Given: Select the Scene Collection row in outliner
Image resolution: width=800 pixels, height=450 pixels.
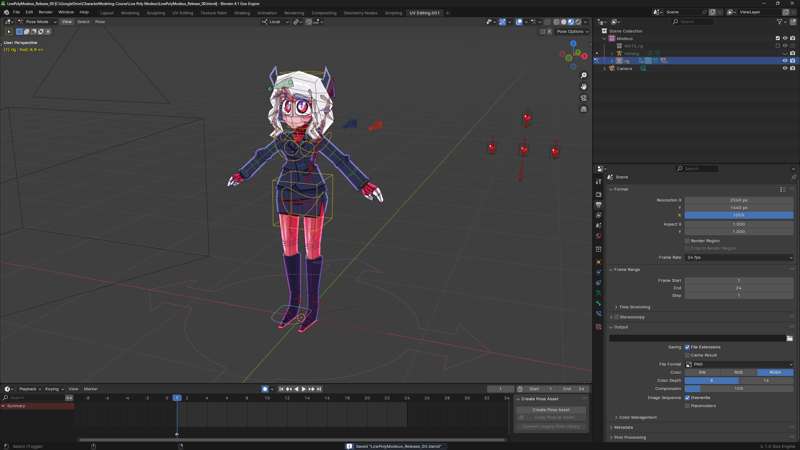Looking at the screenshot, I should pos(626,31).
